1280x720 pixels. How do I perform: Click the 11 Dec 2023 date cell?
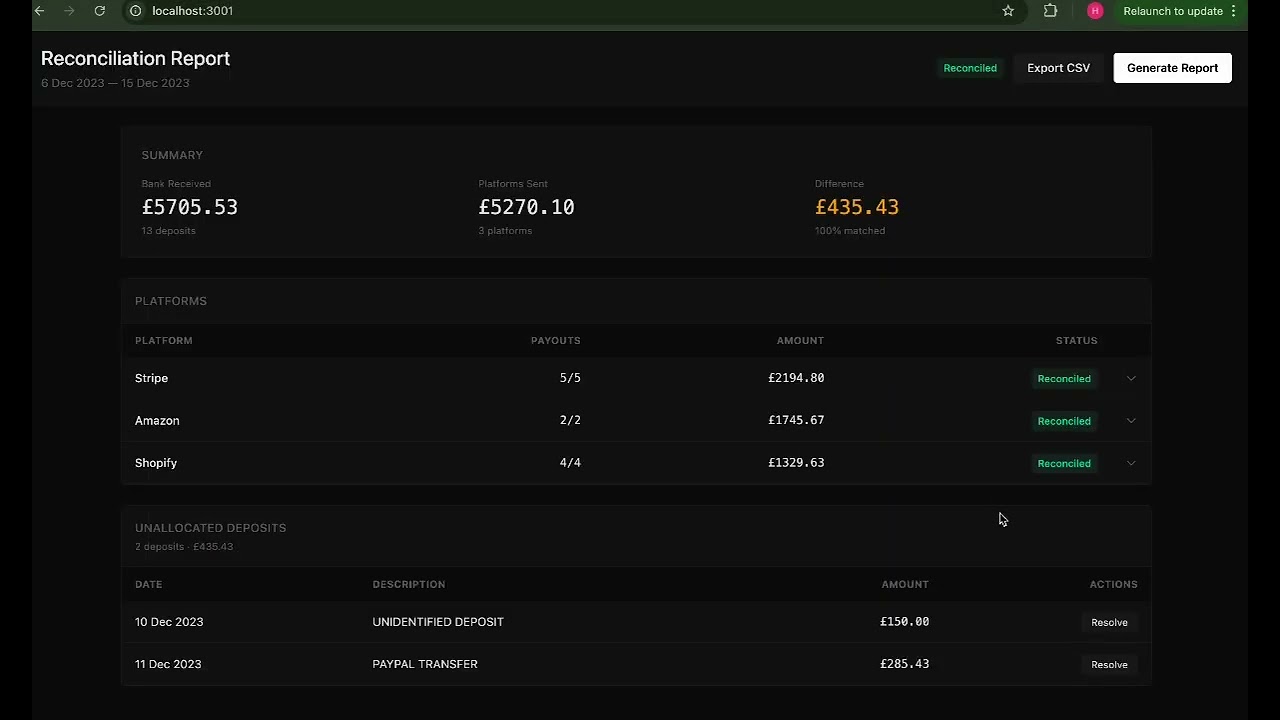pos(168,664)
